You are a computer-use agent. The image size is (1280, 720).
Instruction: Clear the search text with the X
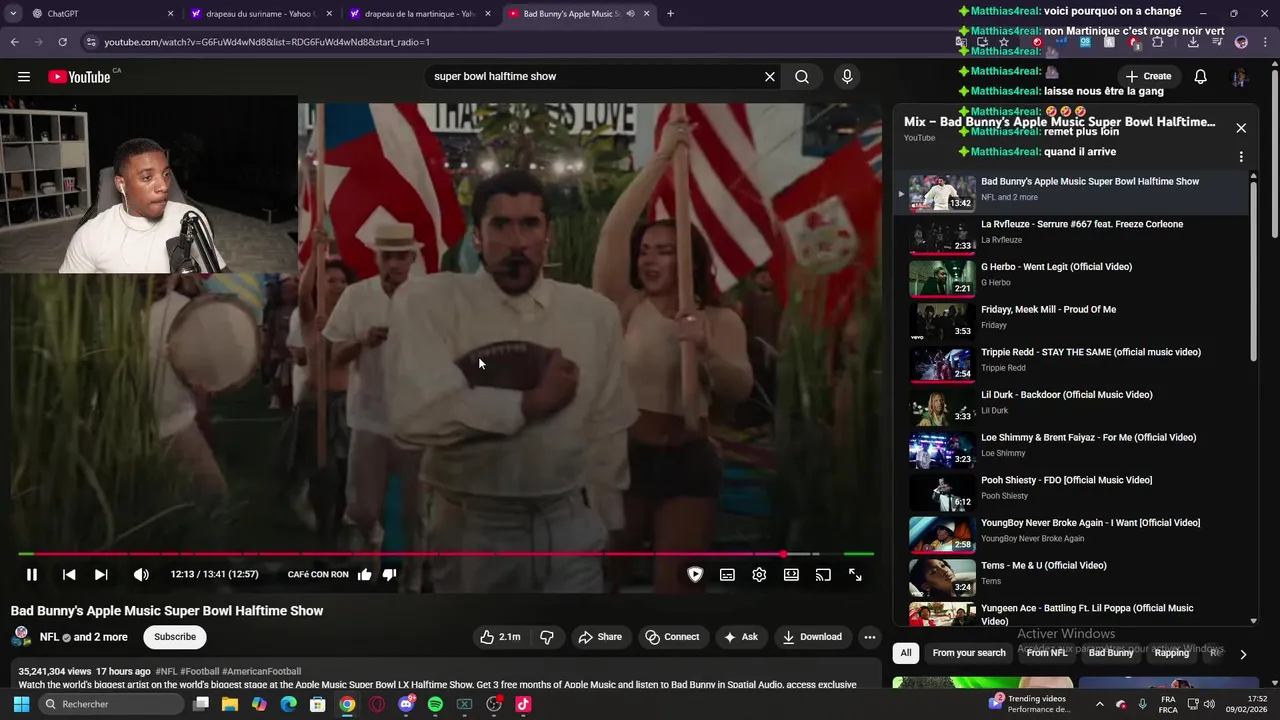pos(770,77)
